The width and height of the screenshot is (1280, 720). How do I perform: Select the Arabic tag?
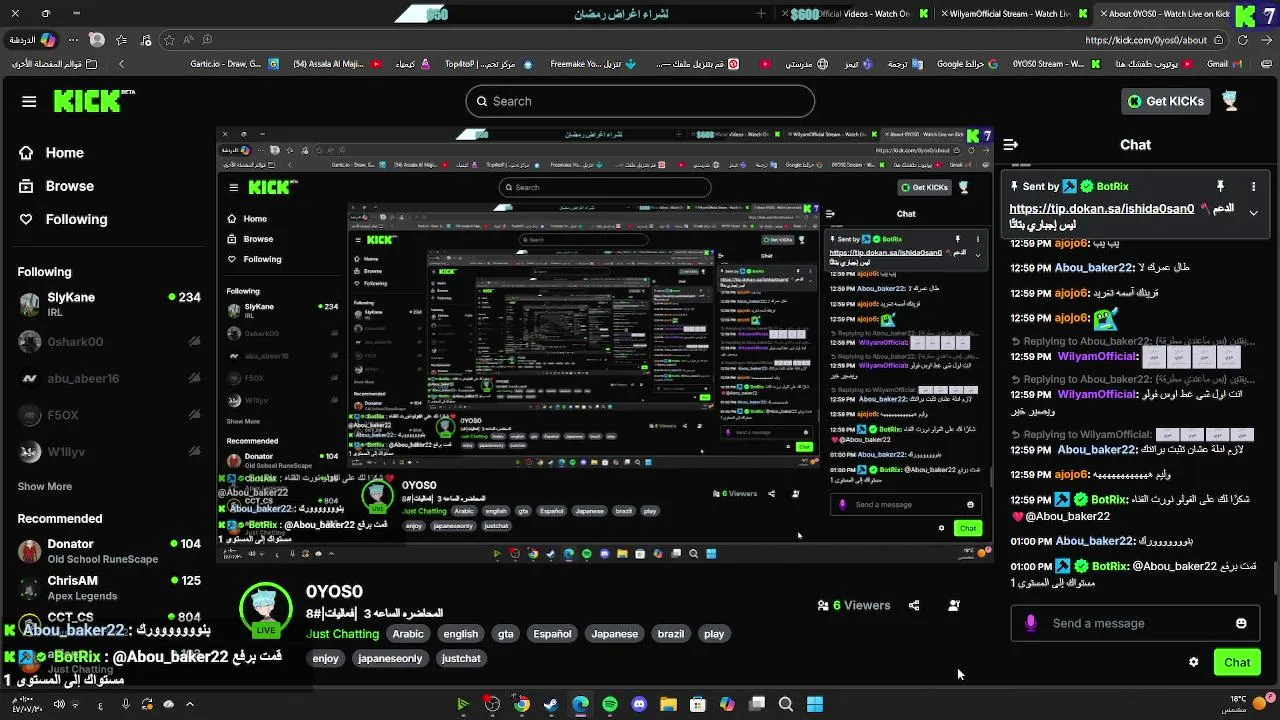tap(408, 634)
